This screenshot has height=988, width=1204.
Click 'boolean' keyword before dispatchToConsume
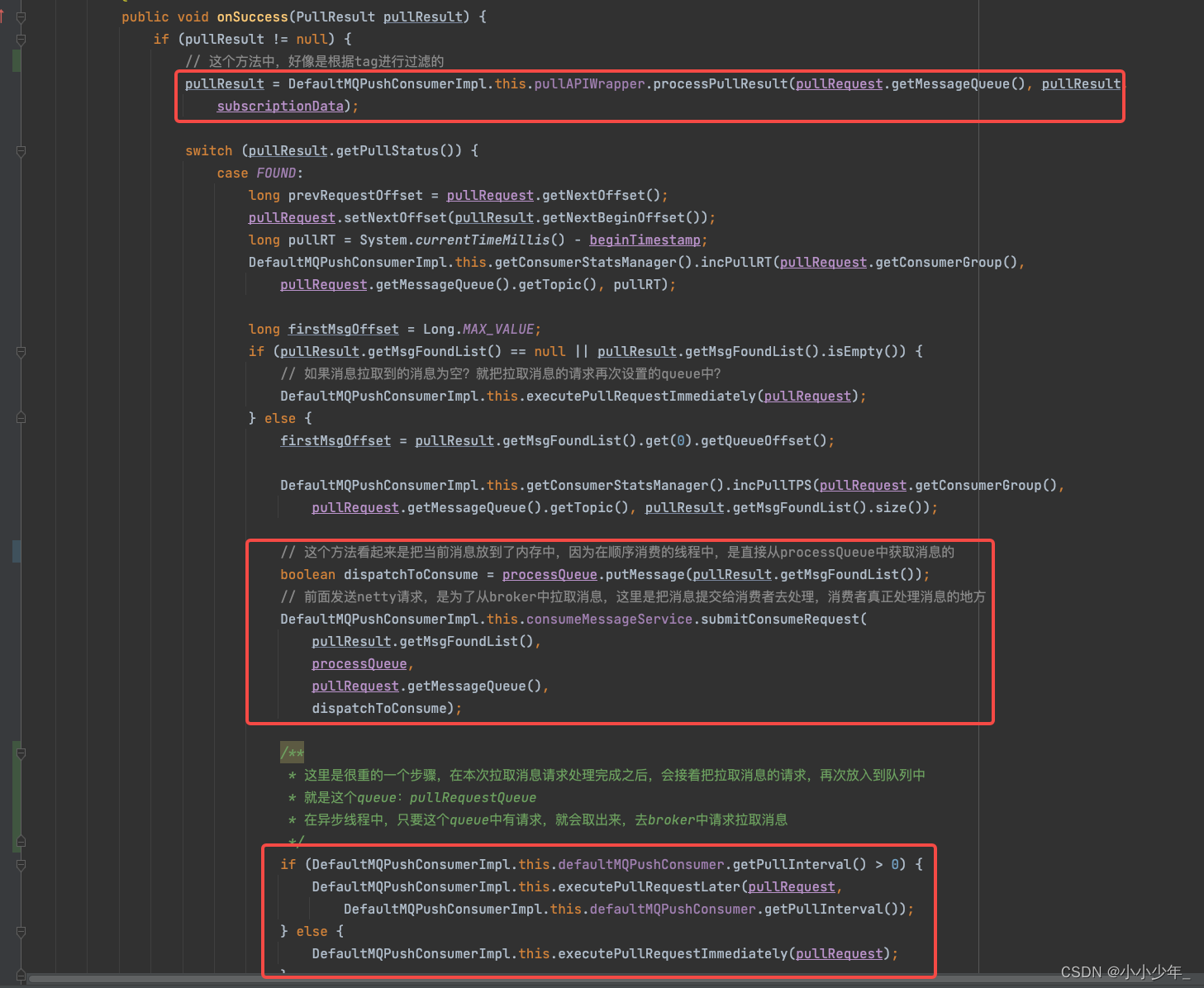(308, 574)
